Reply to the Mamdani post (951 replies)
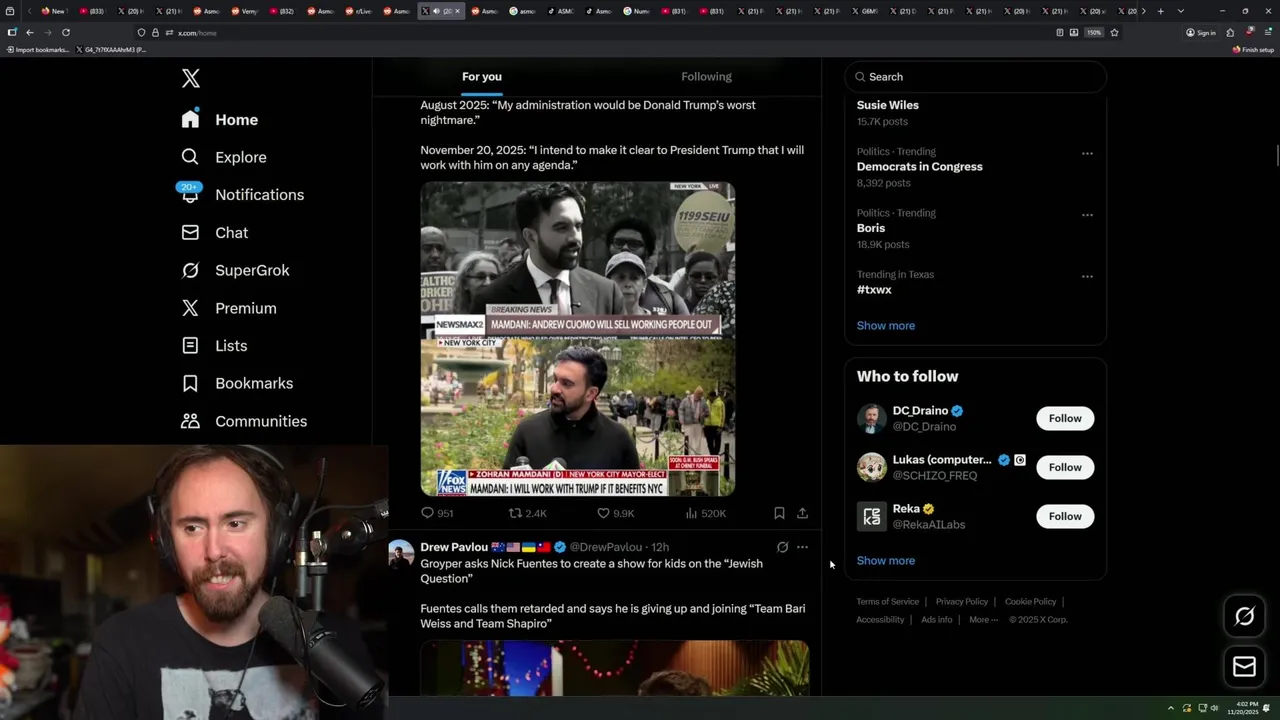This screenshot has width=1280, height=720. pyautogui.click(x=437, y=513)
